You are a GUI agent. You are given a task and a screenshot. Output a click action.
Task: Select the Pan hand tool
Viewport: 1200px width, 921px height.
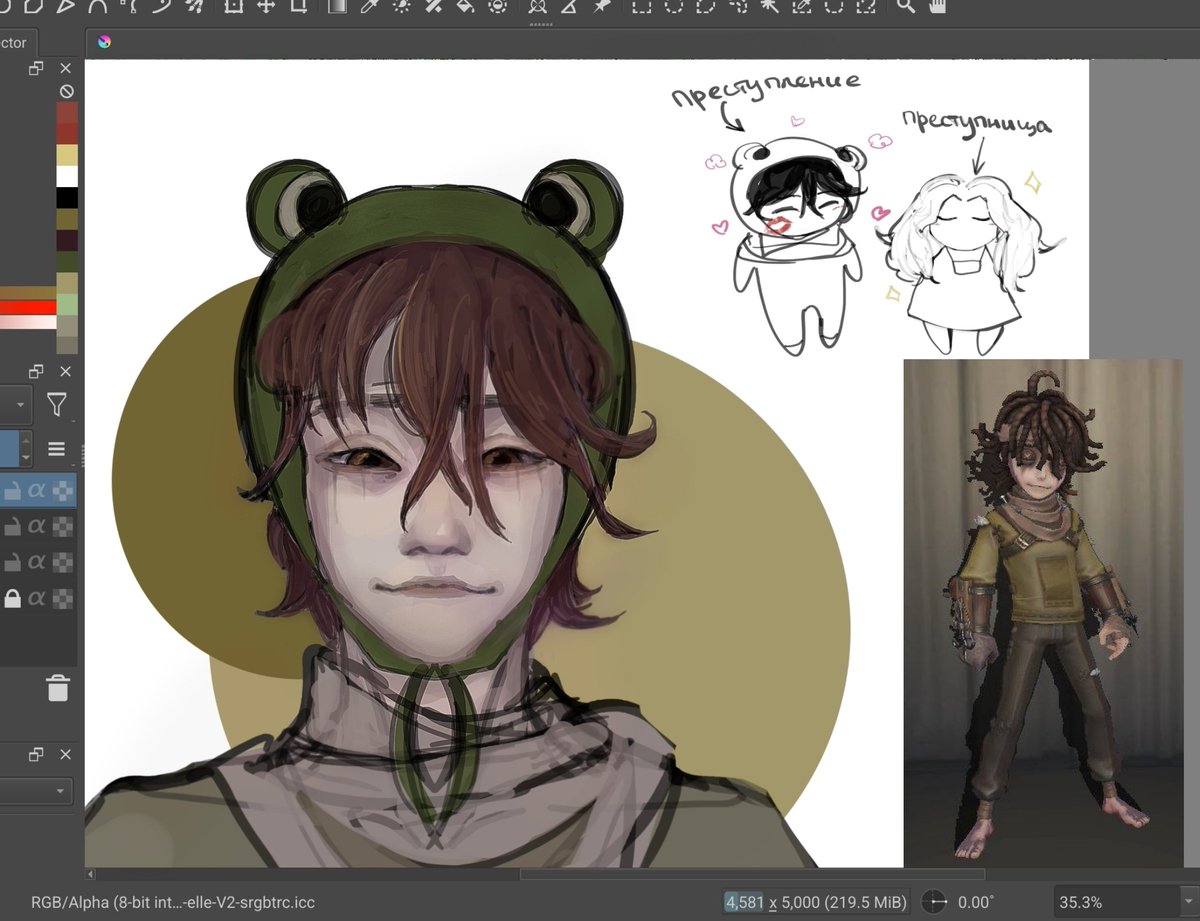pyautogui.click(x=937, y=6)
